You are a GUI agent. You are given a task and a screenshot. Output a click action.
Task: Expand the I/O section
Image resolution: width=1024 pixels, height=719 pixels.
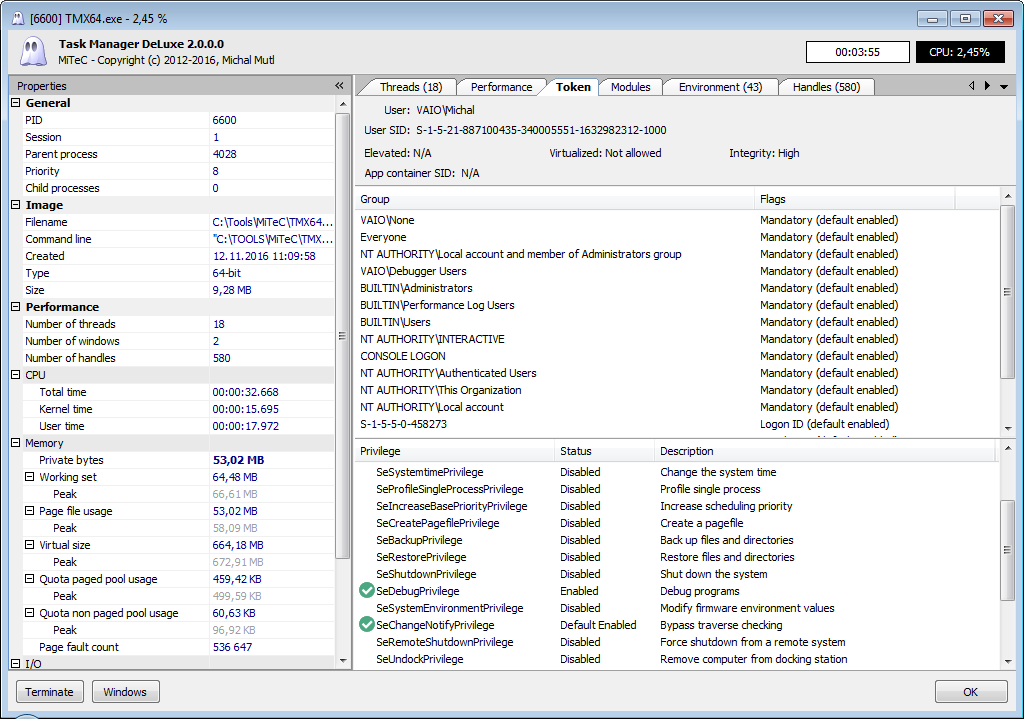[x=16, y=664]
